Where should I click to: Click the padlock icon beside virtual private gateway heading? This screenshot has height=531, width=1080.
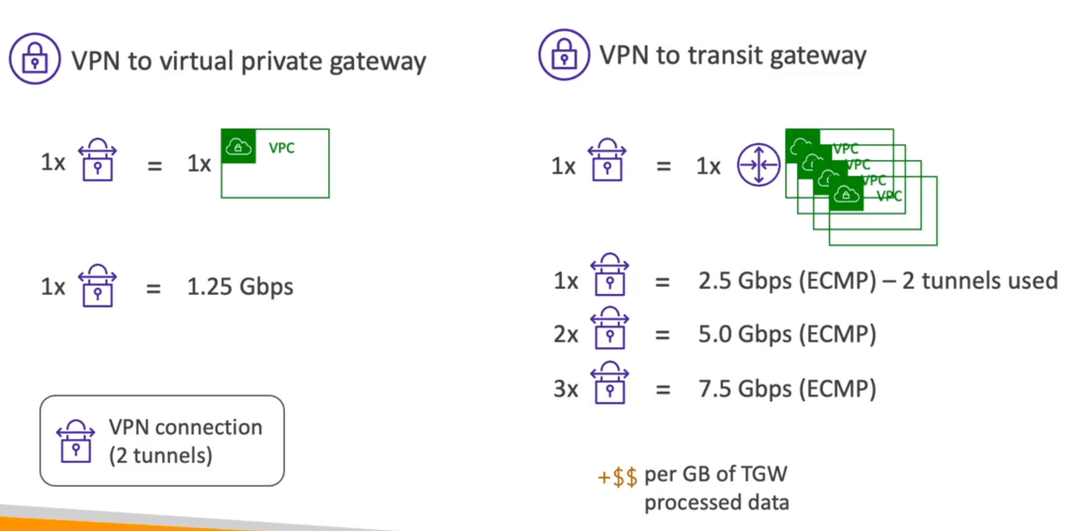click(x=33, y=61)
